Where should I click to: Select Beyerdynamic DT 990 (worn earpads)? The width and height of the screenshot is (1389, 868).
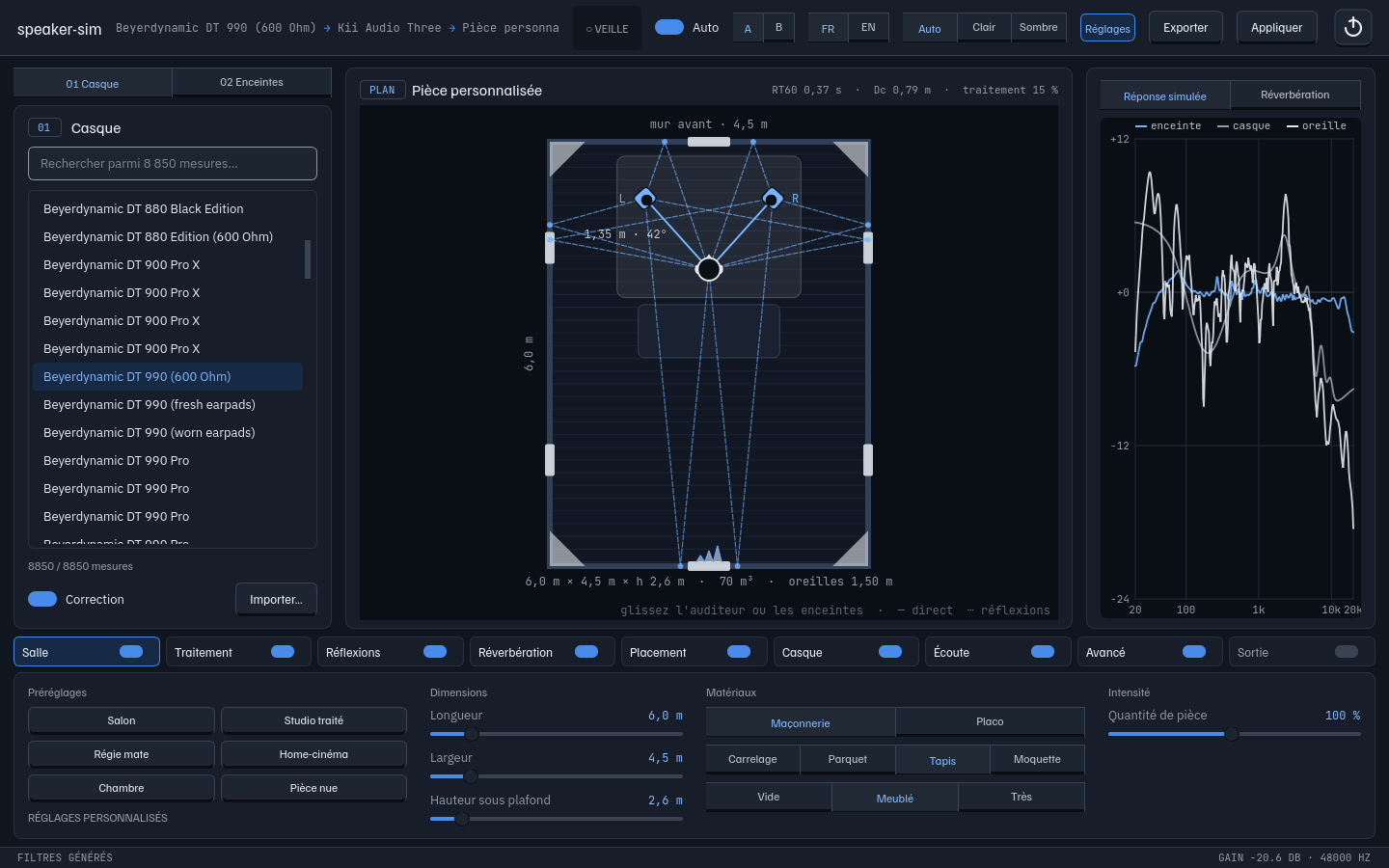(x=168, y=432)
